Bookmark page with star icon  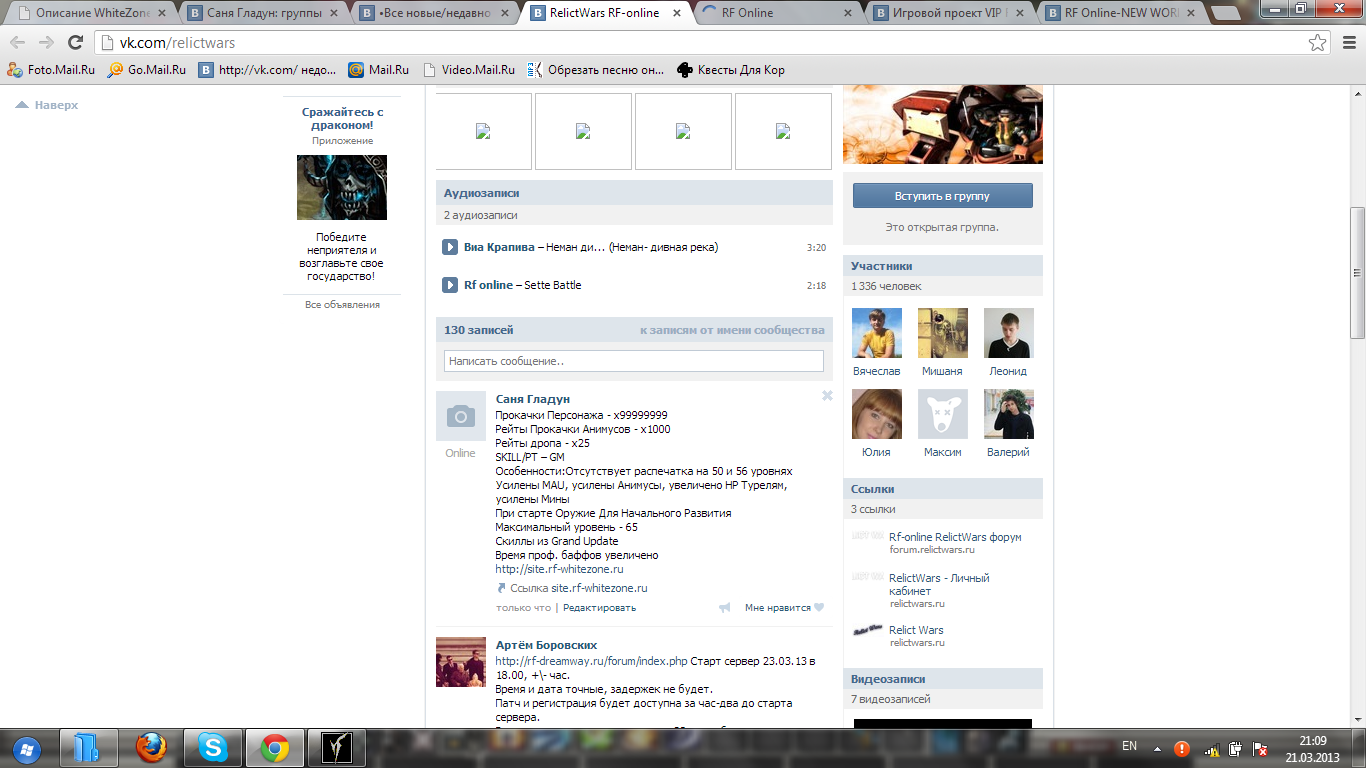pos(1318,42)
